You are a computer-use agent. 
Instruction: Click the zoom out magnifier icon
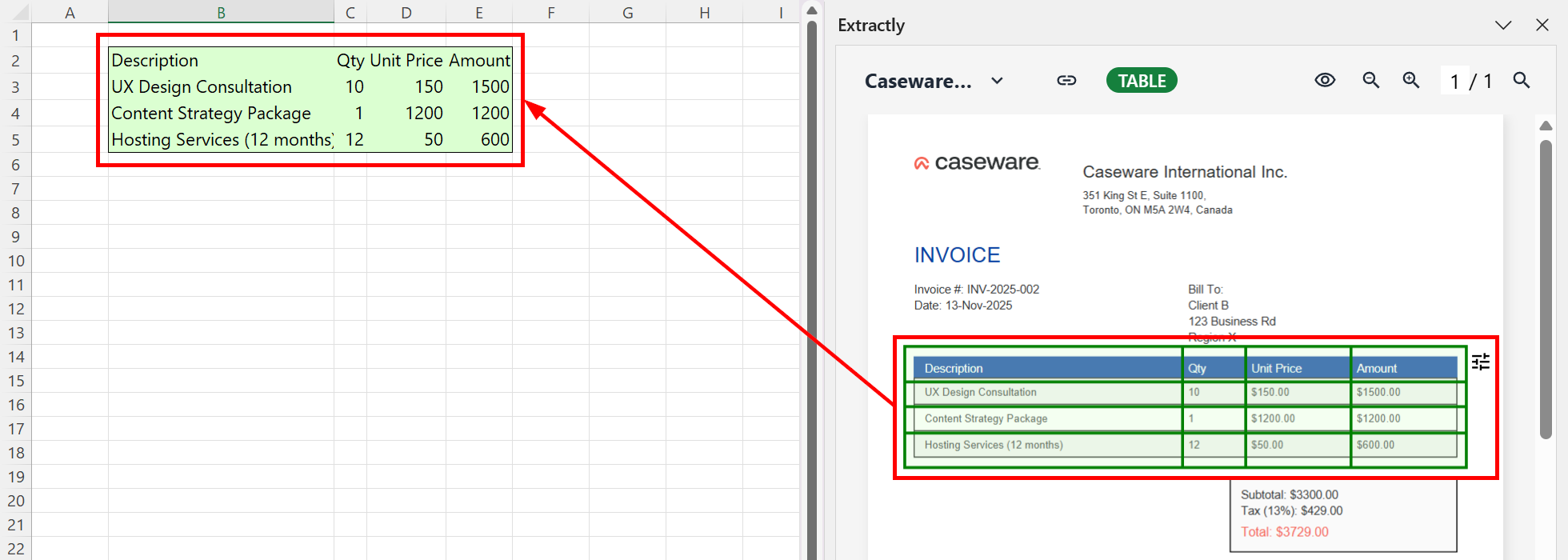tap(1370, 81)
